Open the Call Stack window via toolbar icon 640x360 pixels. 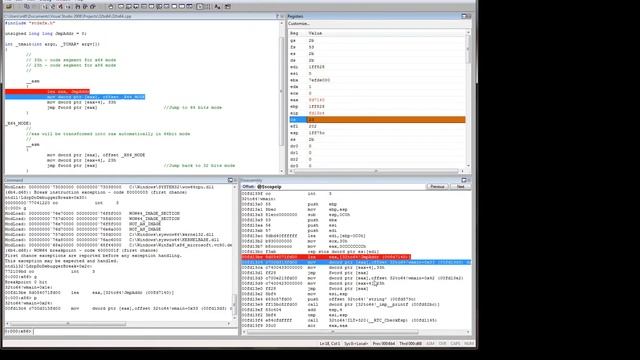pos(159,7)
